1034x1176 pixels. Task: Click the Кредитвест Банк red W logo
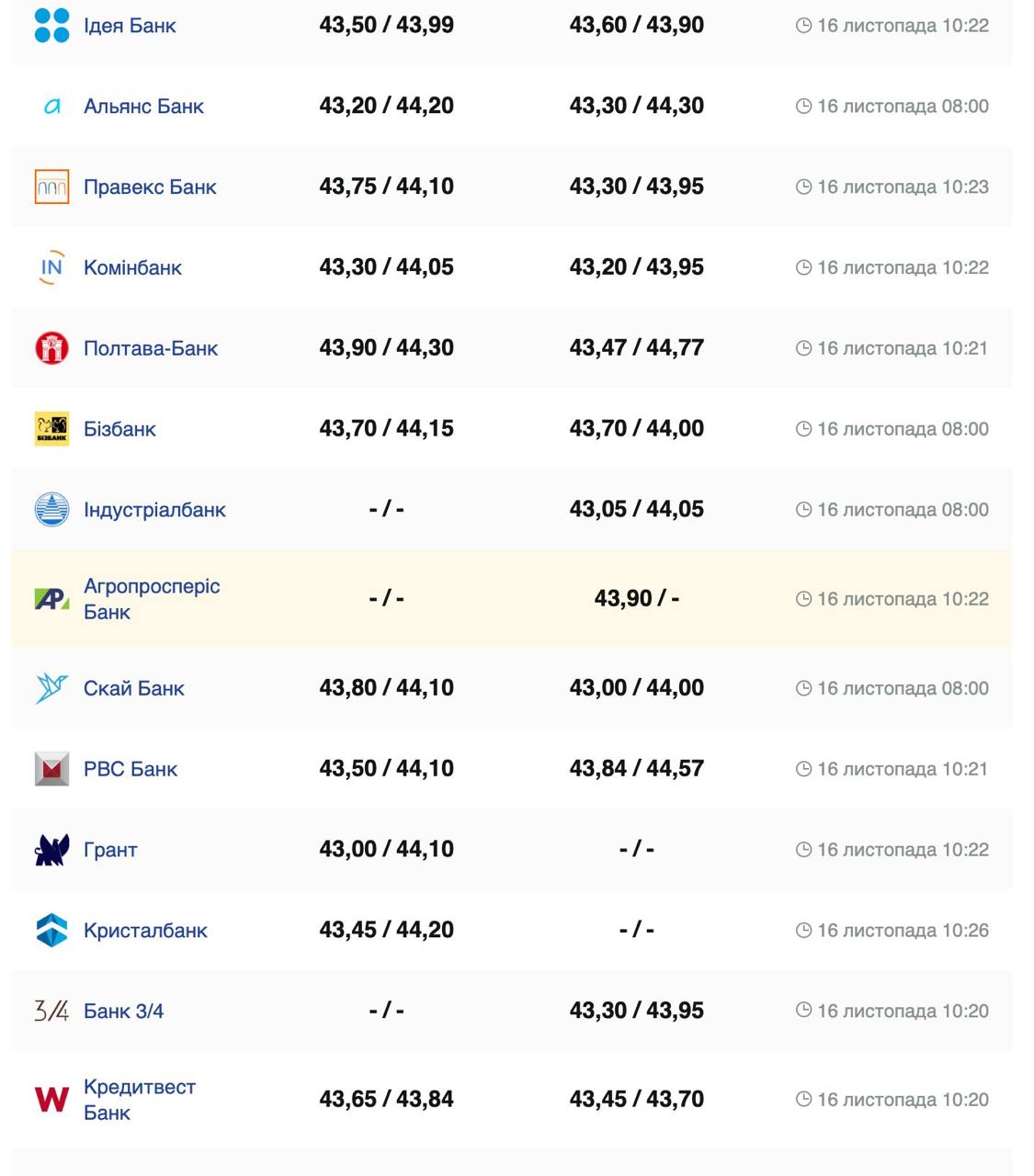click(51, 1100)
